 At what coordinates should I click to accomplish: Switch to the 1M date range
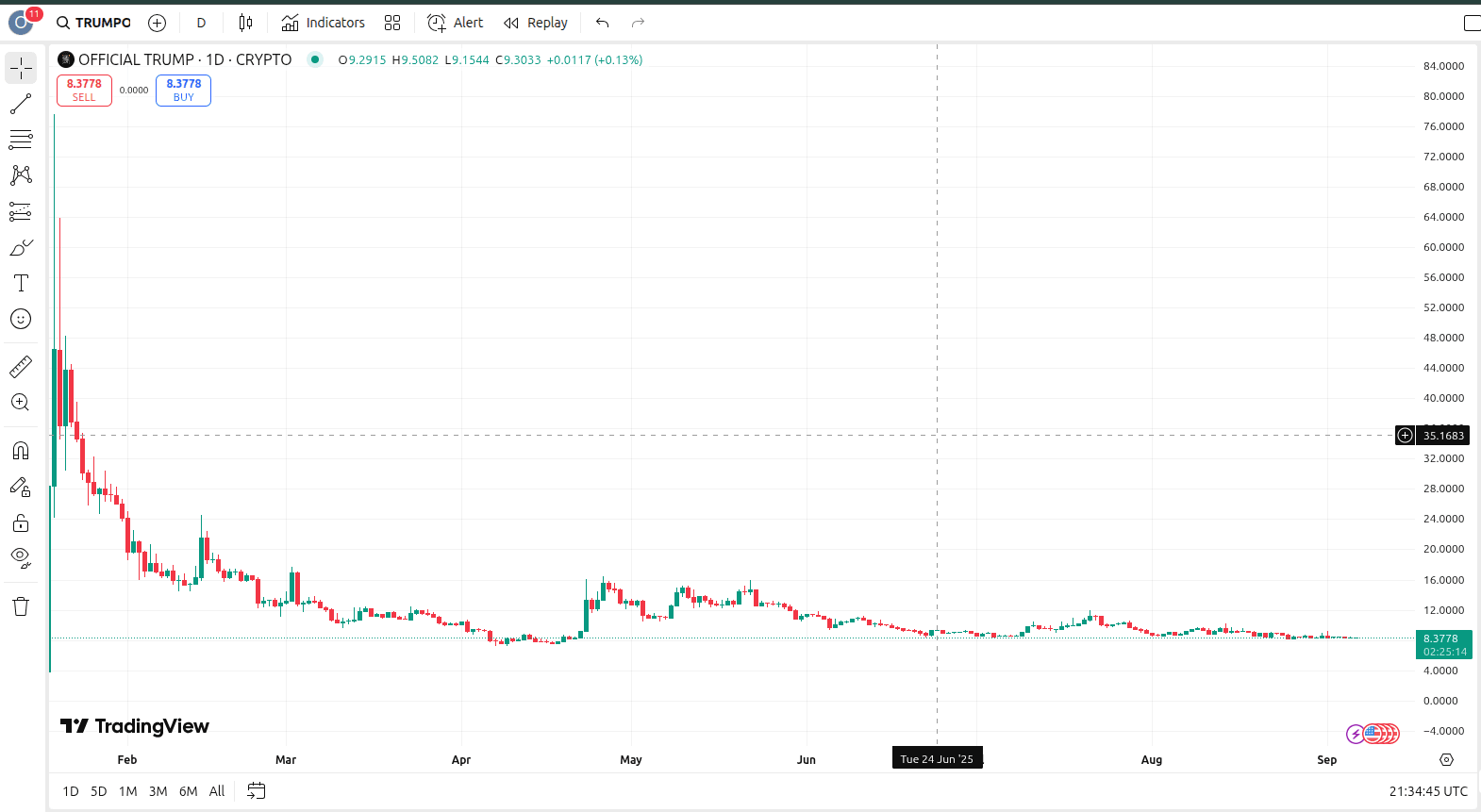tap(128, 791)
